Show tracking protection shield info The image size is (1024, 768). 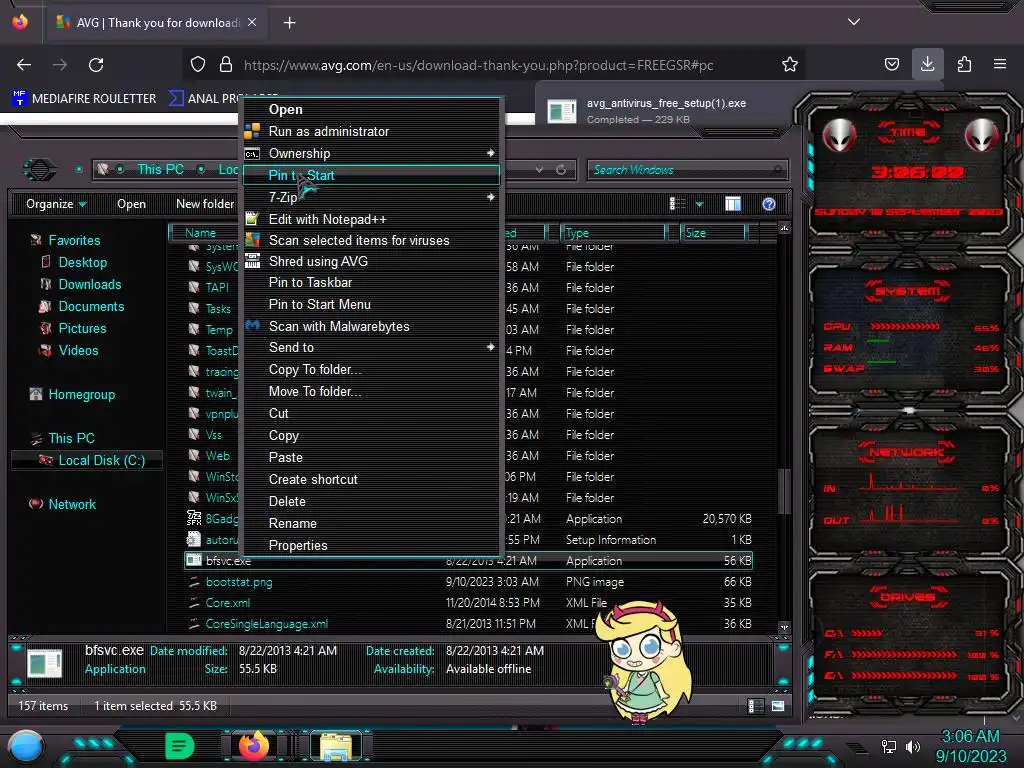tap(198, 64)
